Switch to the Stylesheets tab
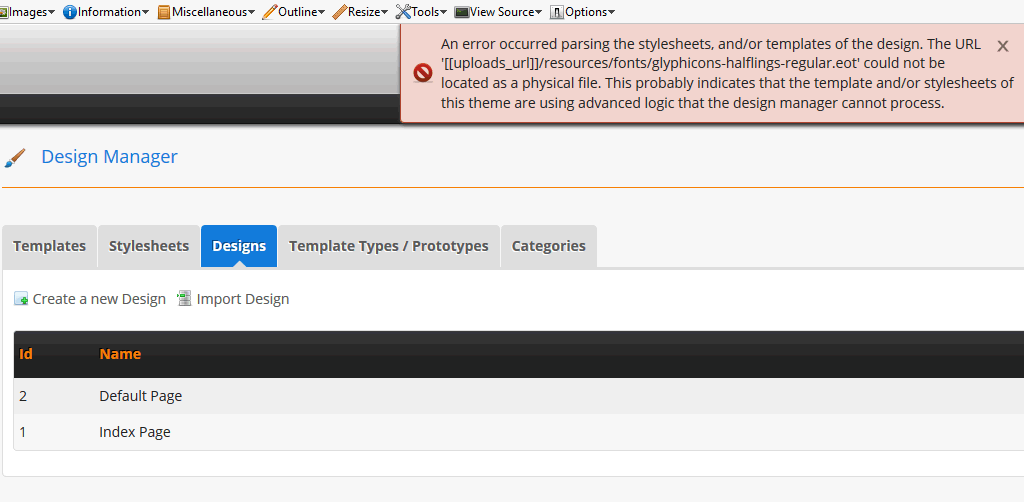 [x=149, y=246]
